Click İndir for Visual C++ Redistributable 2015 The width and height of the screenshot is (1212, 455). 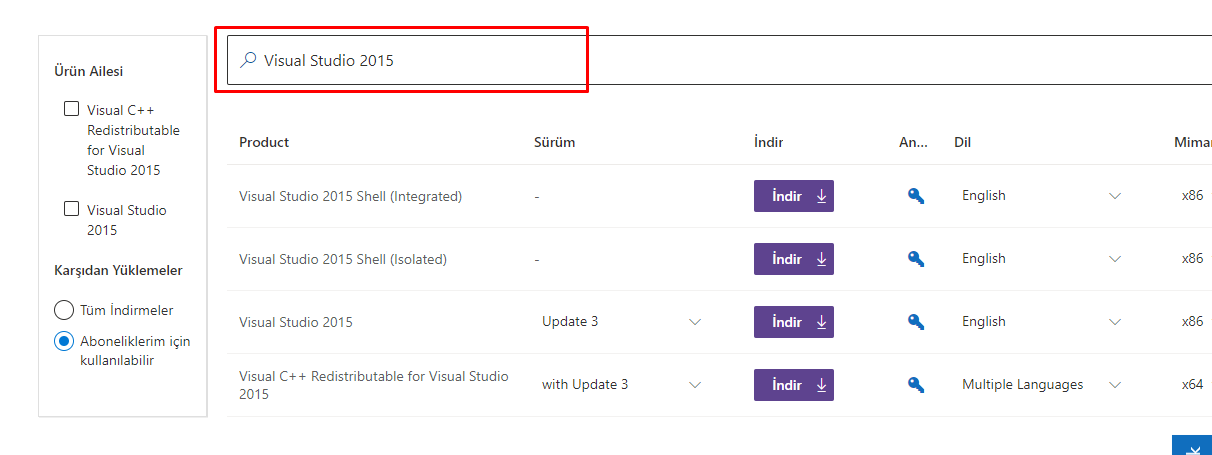point(793,385)
